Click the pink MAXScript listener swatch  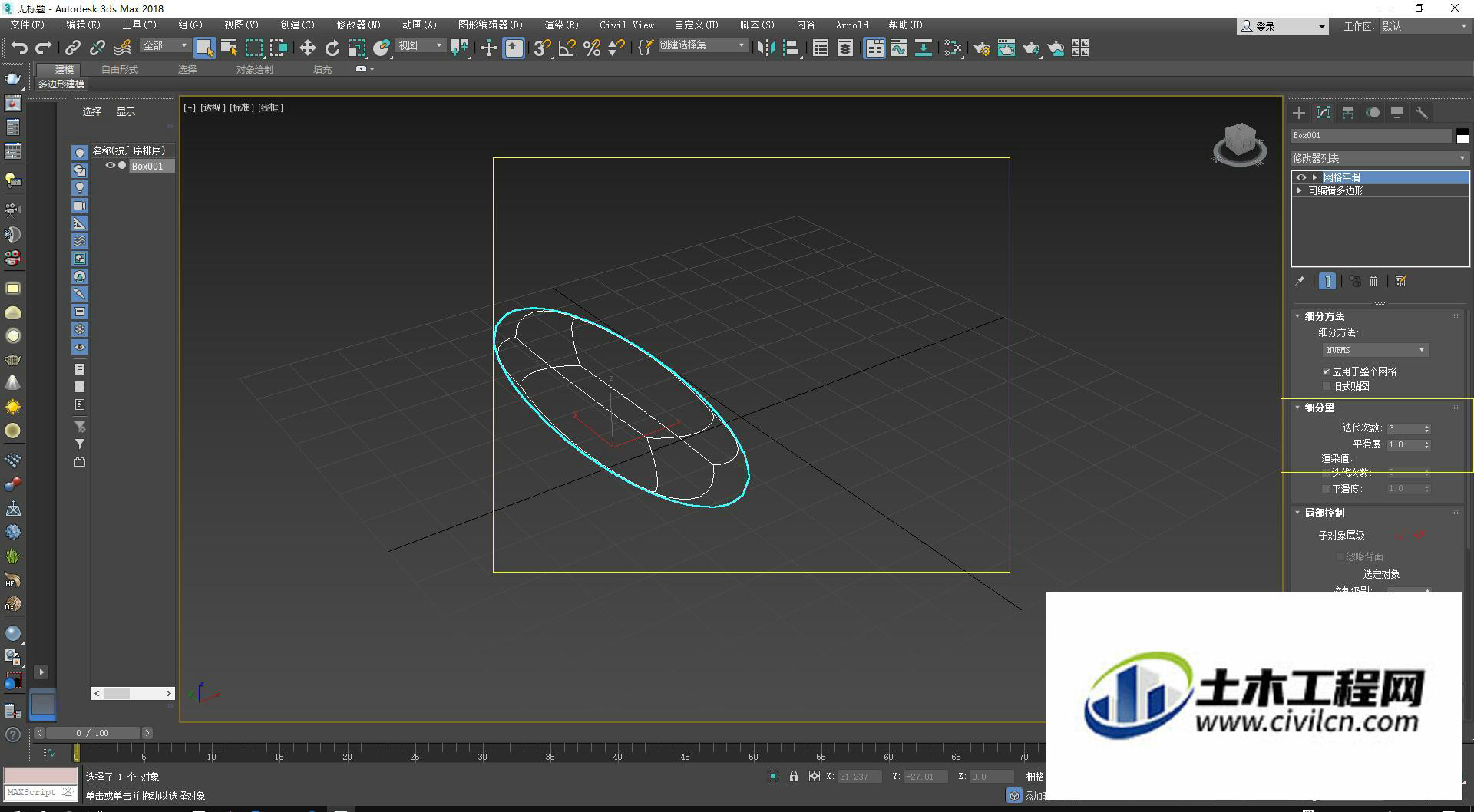click(41, 775)
